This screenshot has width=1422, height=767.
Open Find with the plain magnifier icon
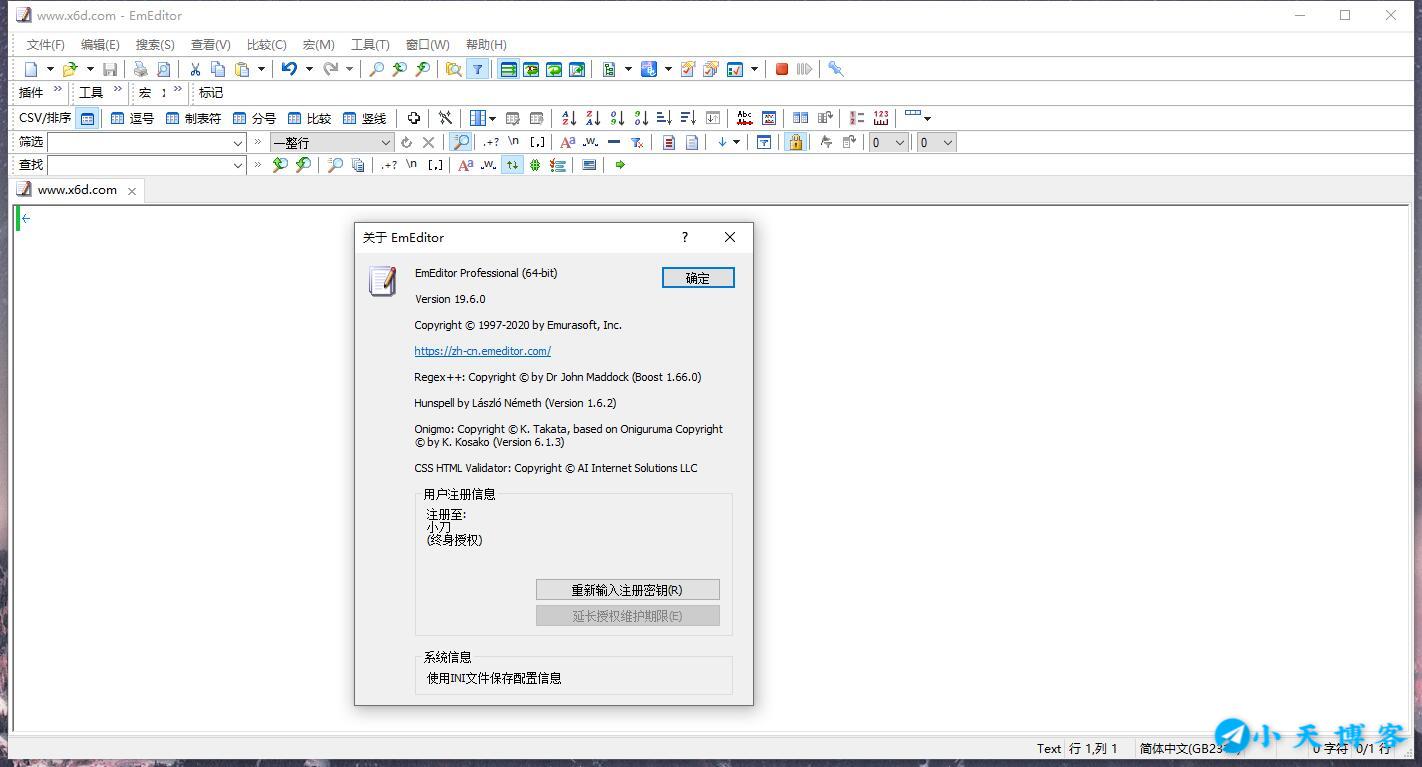(376, 69)
